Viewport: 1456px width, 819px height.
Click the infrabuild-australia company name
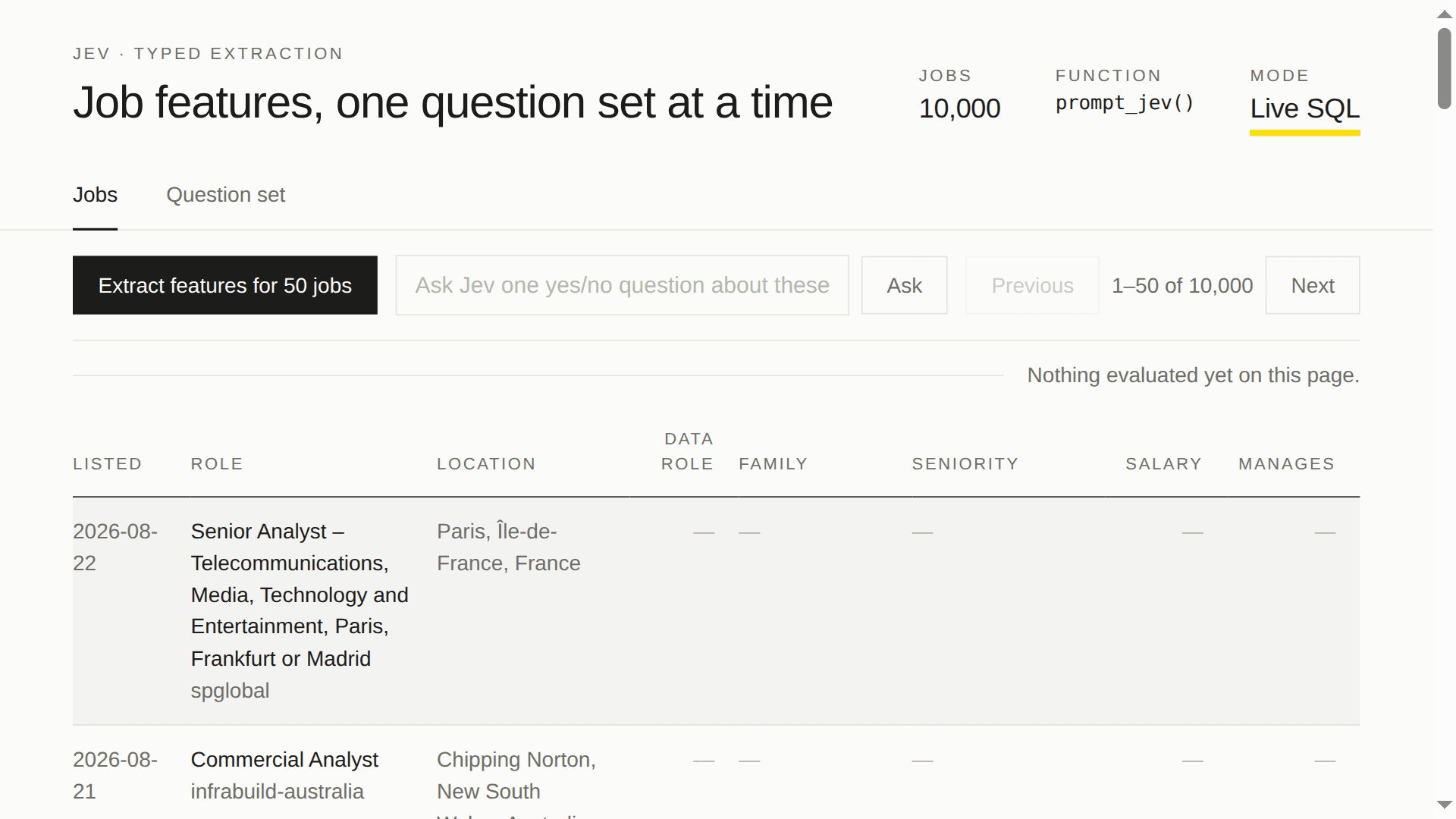pyautogui.click(x=277, y=792)
